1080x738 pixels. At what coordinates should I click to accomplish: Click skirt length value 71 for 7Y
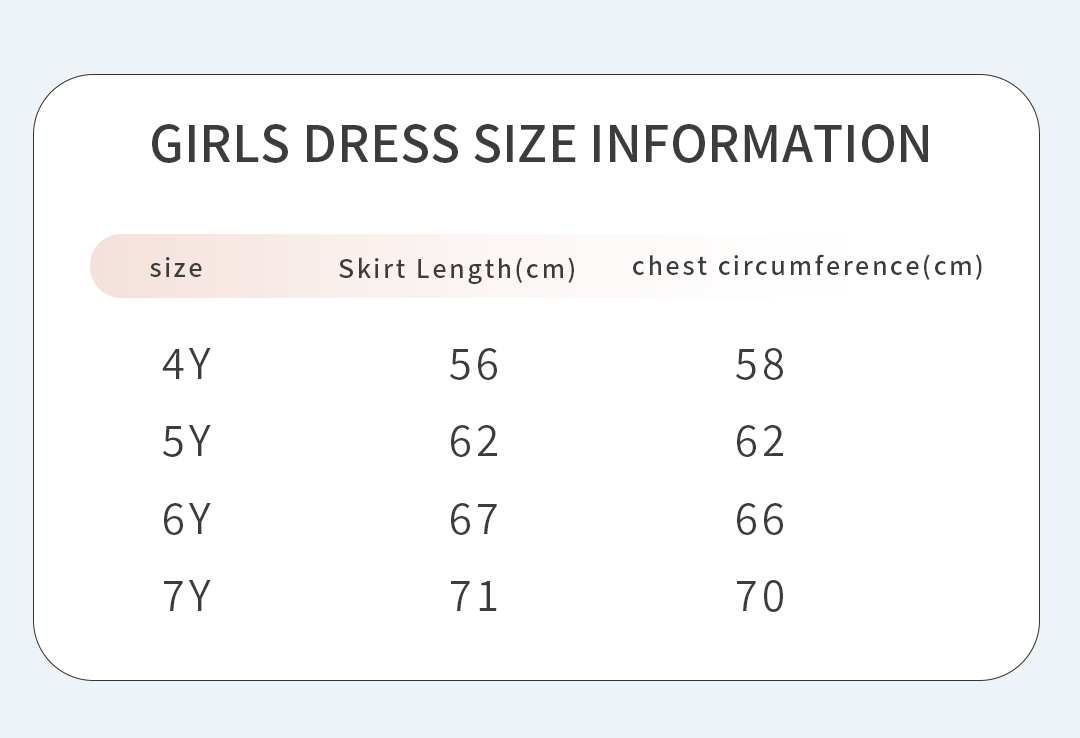474,596
